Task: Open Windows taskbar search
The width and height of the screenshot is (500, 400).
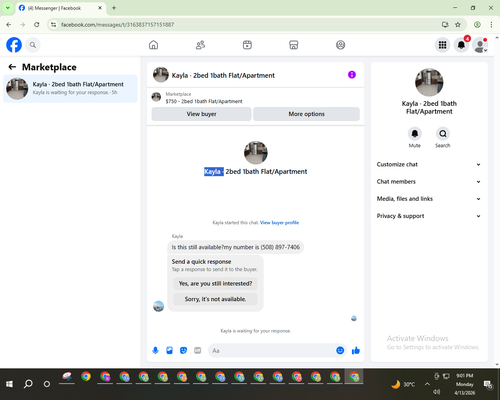Action: point(28,384)
